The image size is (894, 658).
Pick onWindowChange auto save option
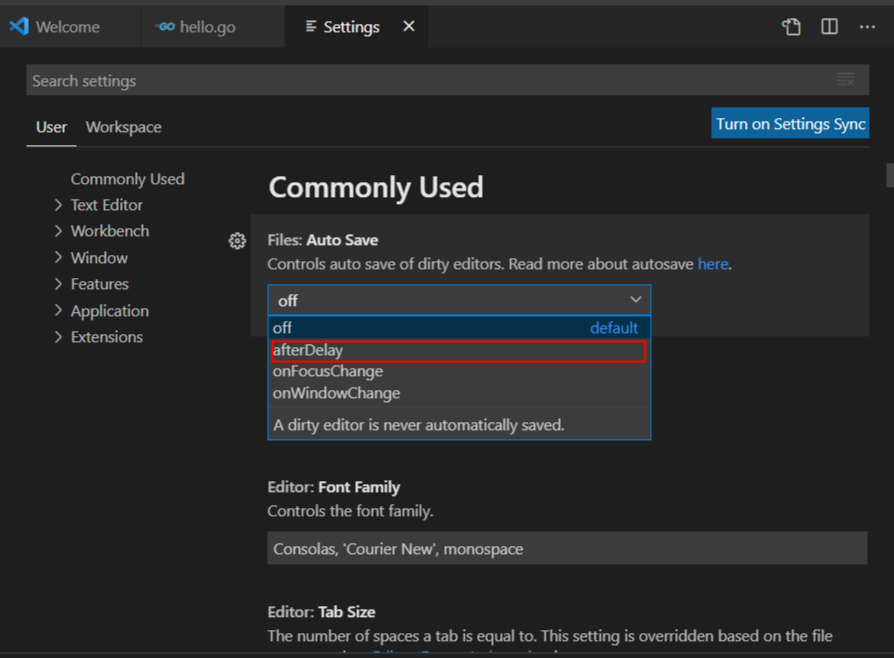[x=459, y=393]
